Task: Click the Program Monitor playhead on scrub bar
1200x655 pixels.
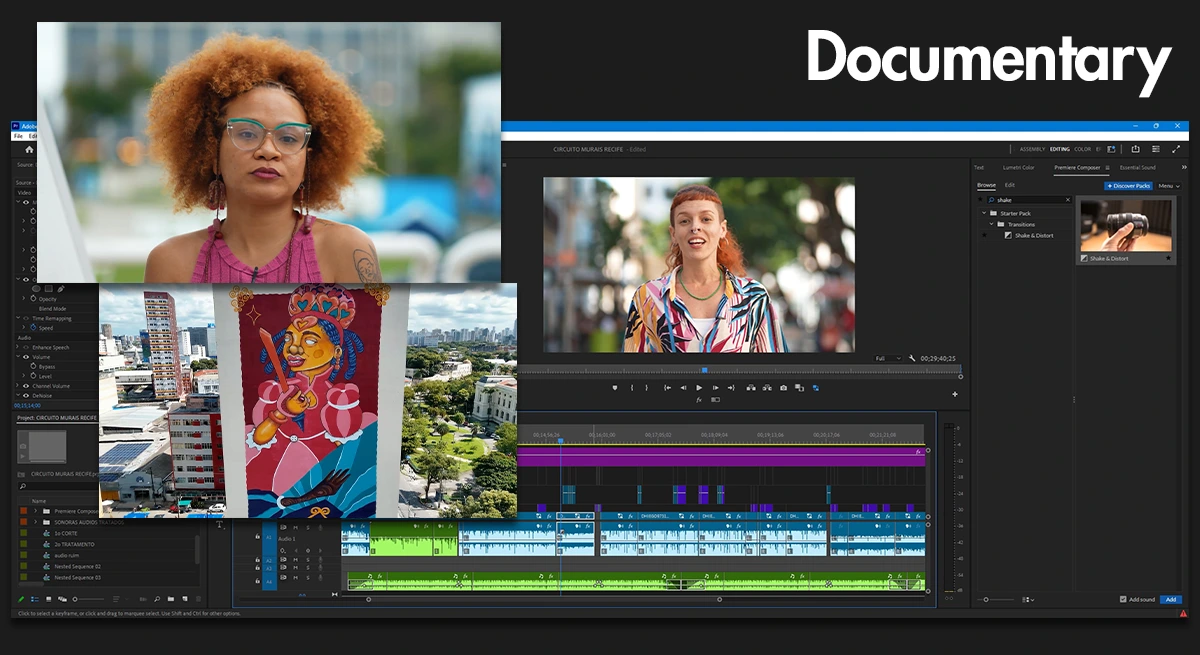Action: [704, 370]
